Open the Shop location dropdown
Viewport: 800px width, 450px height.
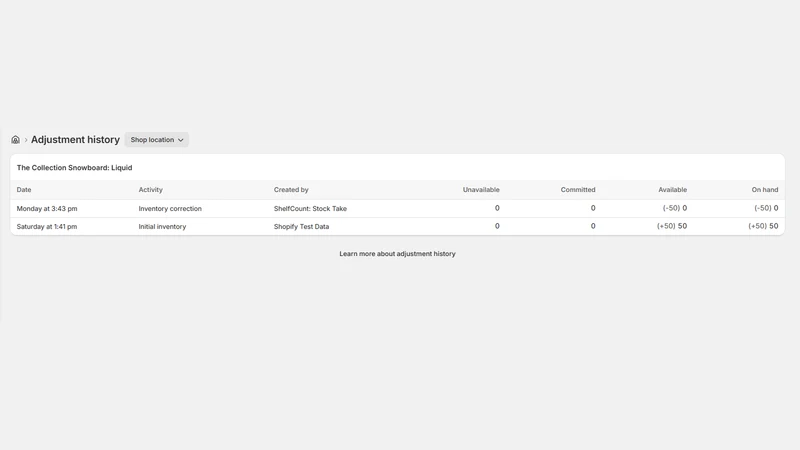(157, 139)
